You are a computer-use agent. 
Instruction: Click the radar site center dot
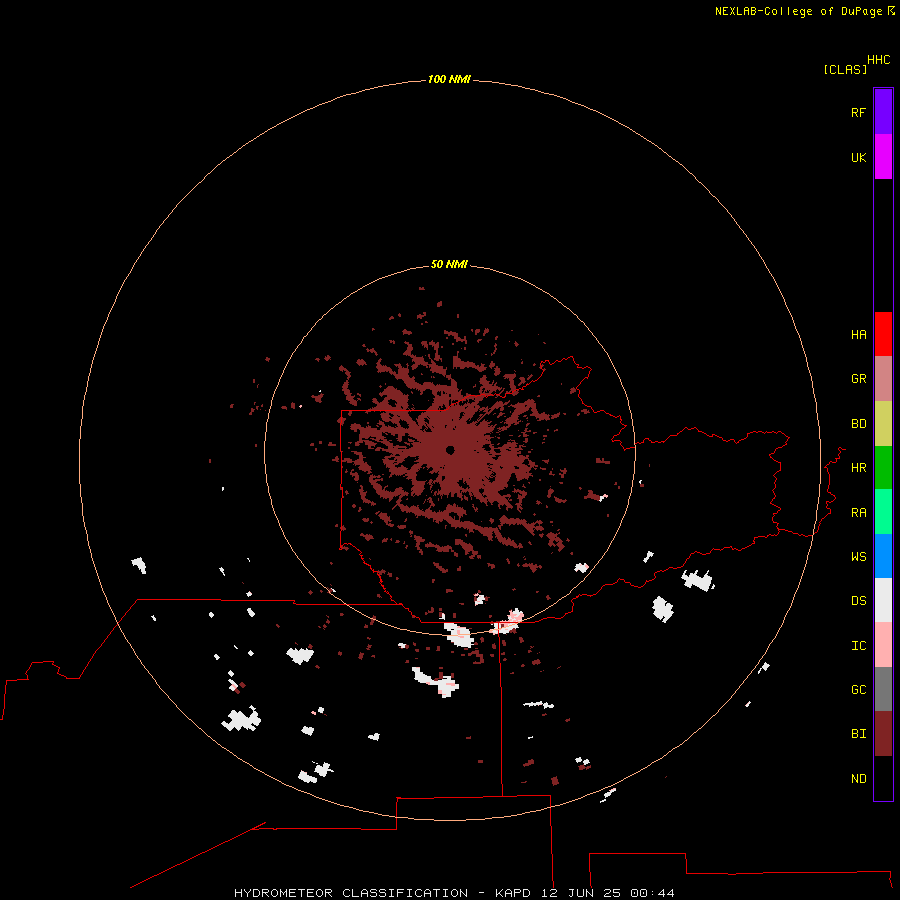(450, 450)
